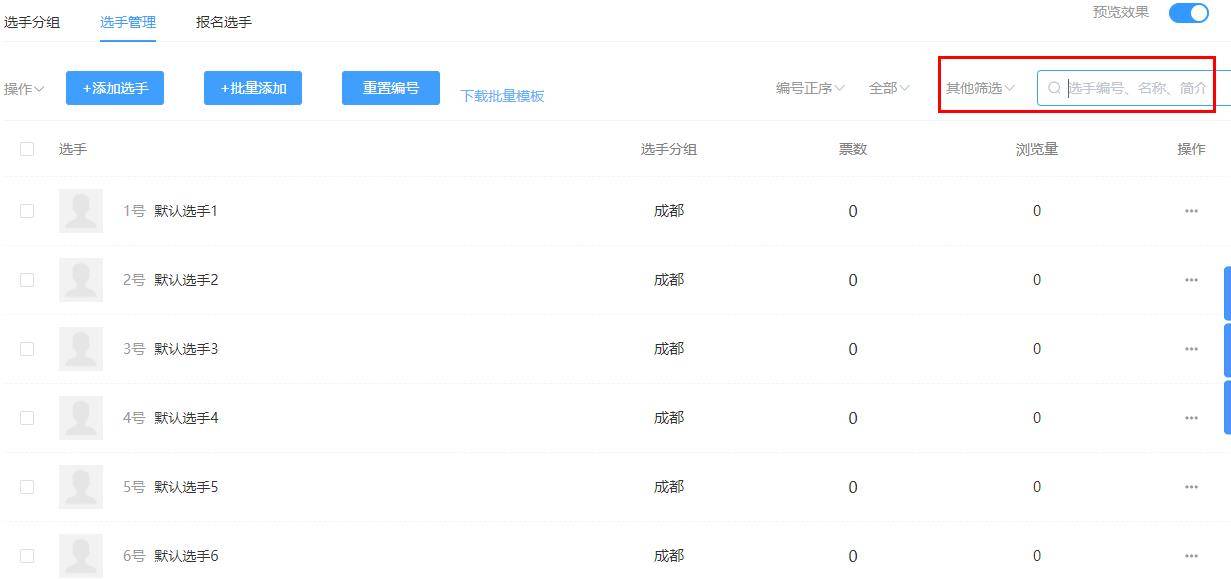Click the +批量添加 button
Viewport: 1231px width, 579px height.
click(x=253, y=88)
